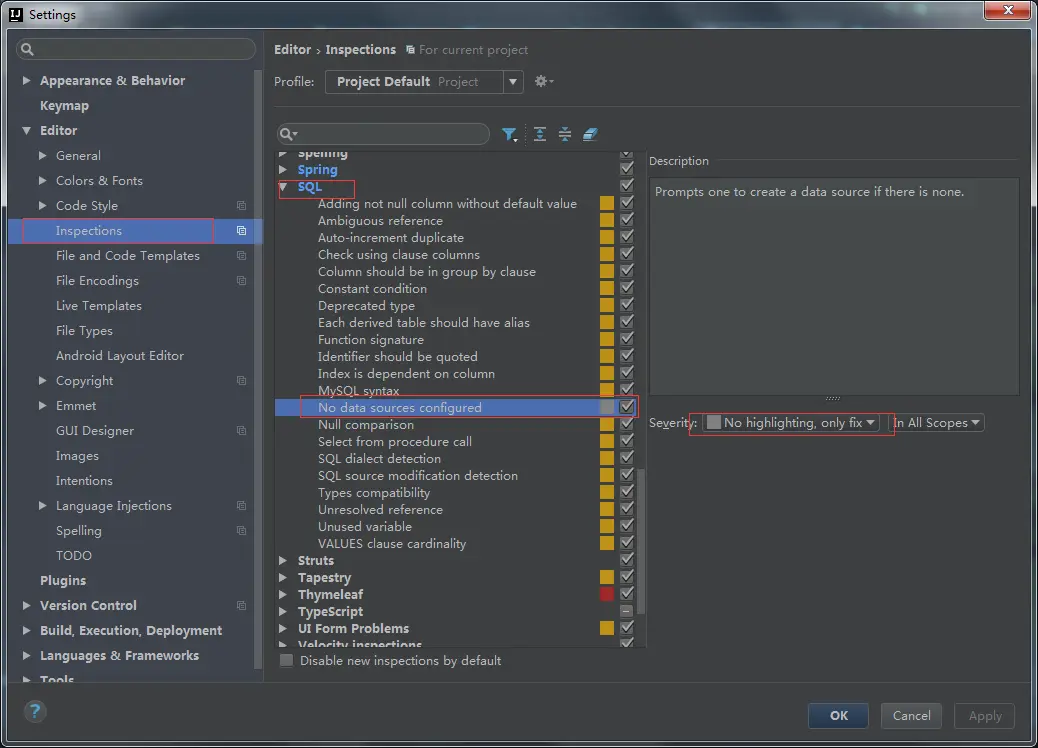Click the project-level icon beside GUI Designer
The image size is (1038, 748).
[x=242, y=431]
